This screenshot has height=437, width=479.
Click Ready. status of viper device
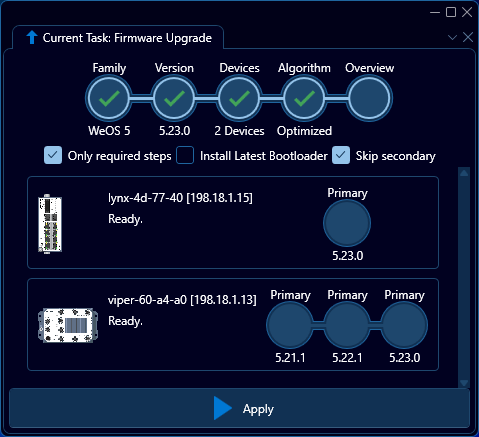point(125,321)
